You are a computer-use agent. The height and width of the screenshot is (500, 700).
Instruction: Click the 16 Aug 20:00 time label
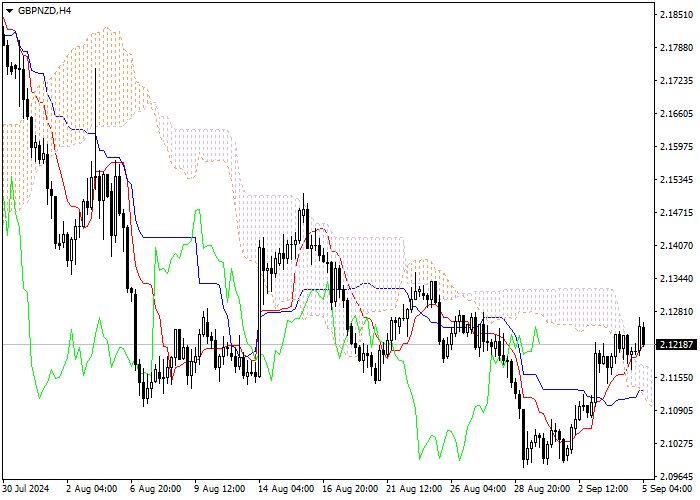350,489
